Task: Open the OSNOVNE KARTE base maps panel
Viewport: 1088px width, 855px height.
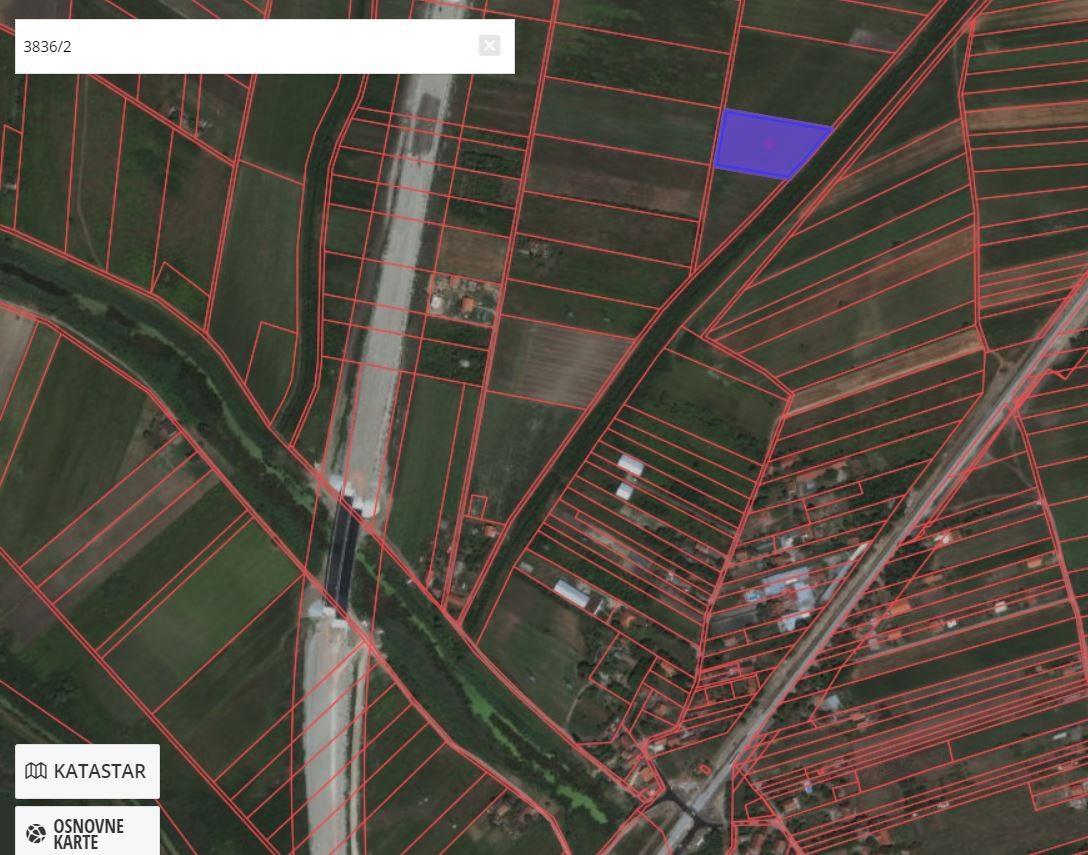Action: 87,831
